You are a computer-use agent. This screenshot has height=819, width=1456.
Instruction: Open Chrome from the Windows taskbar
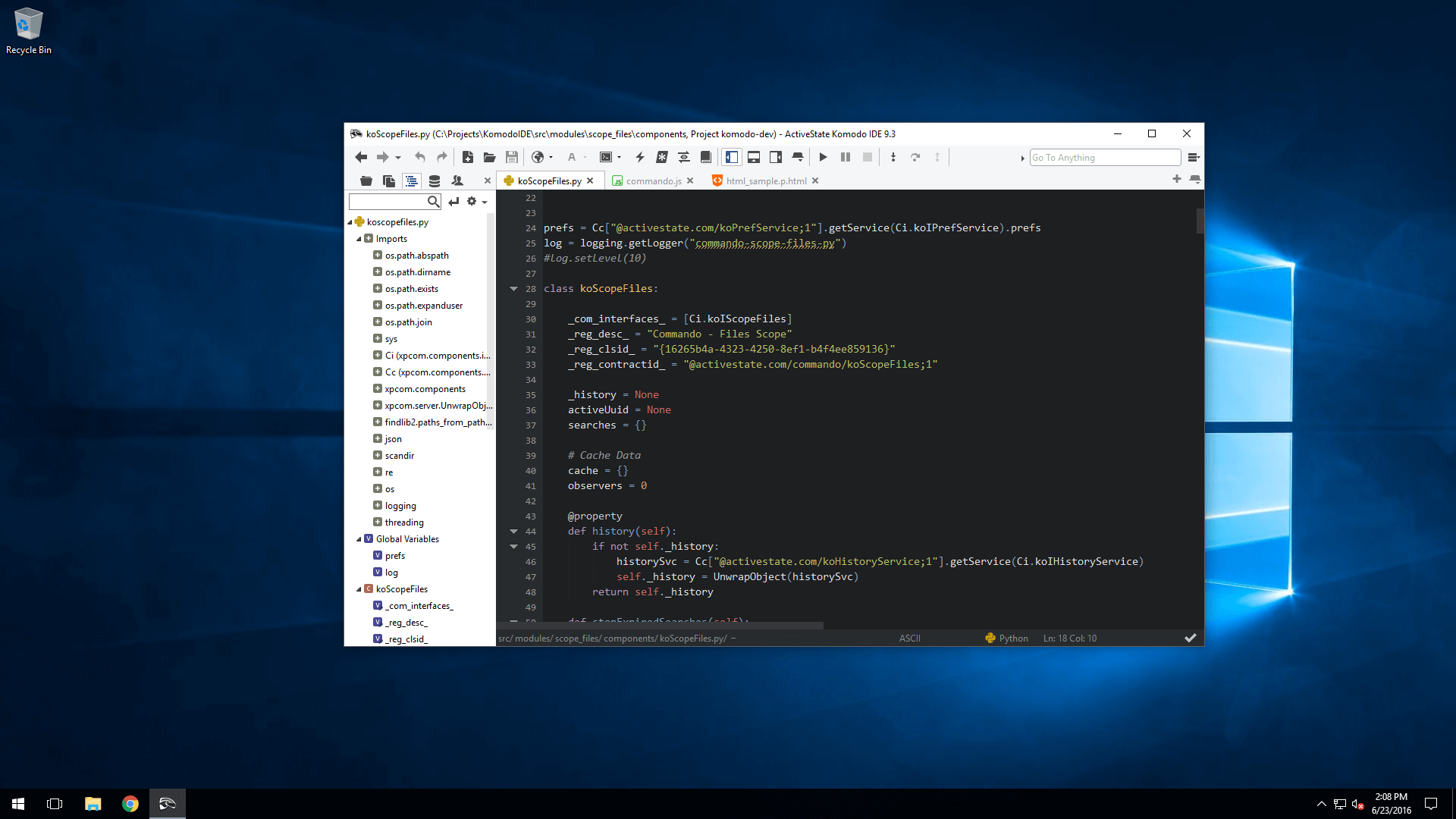click(x=130, y=804)
